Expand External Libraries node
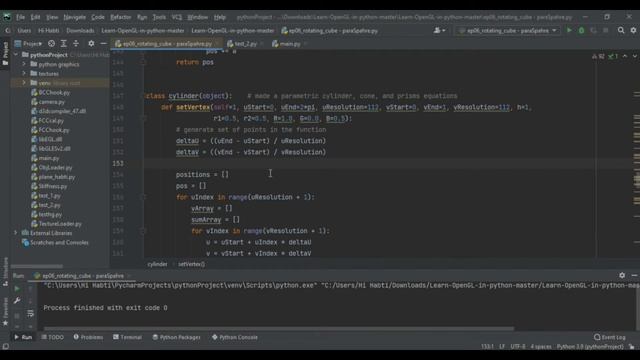The image size is (640, 360). [x=16, y=233]
